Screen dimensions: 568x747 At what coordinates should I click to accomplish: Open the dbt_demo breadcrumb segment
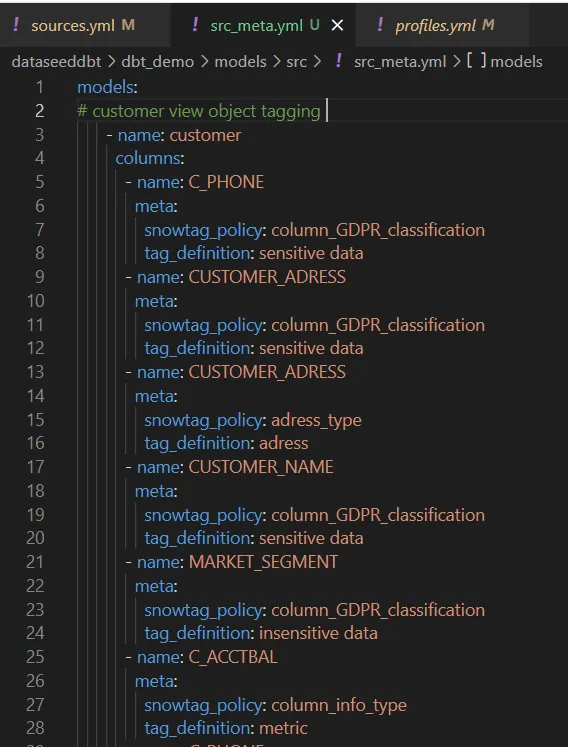pyautogui.click(x=158, y=62)
